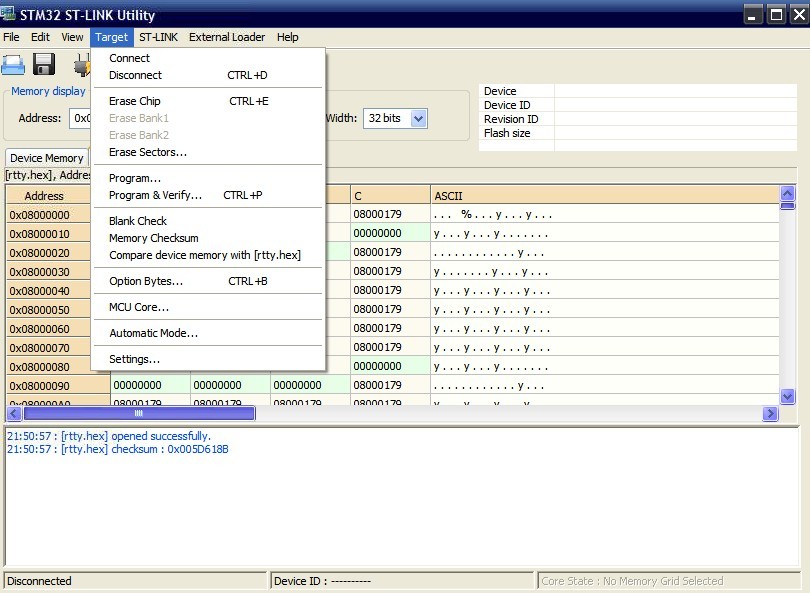Click C-column cell 00000000 in row 0x08000080
The height and width of the screenshot is (593, 810).
(391, 366)
